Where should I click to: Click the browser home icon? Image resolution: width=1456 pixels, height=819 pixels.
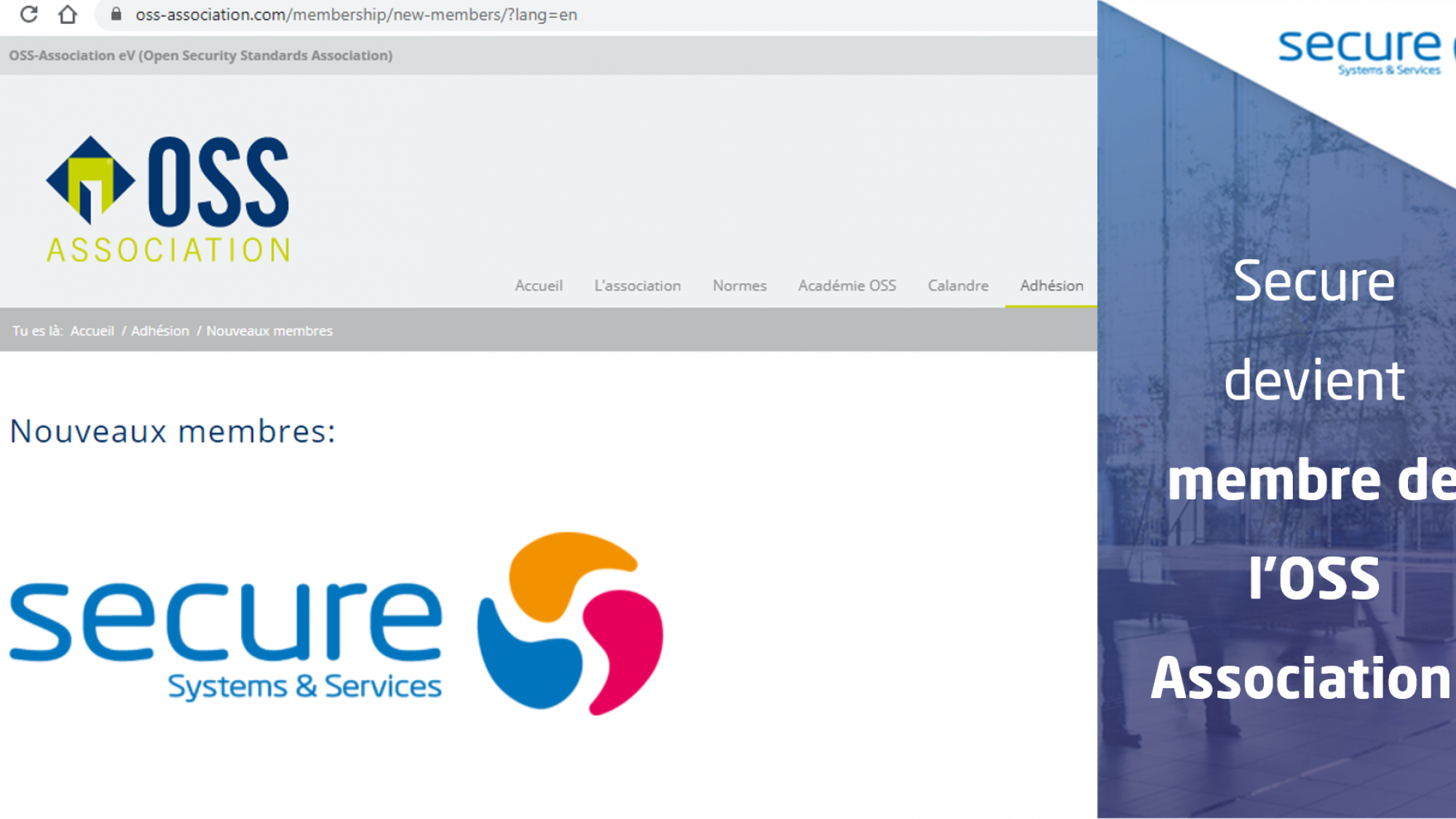tap(68, 14)
